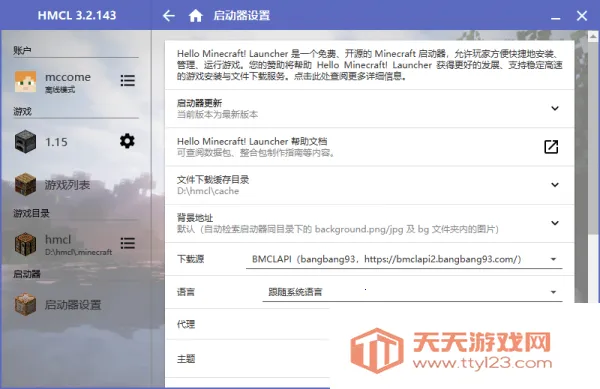This screenshot has width=600, height=389.
Task: Click the 当前版本为最新版本 status text
Action: click(217, 114)
